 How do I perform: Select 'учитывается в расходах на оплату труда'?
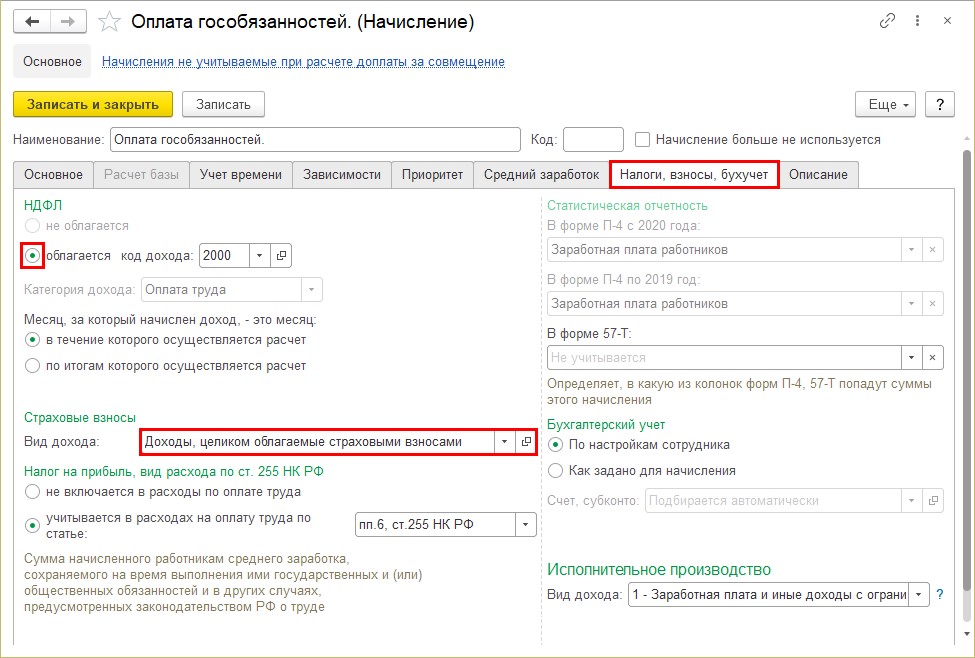pos(32,526)
